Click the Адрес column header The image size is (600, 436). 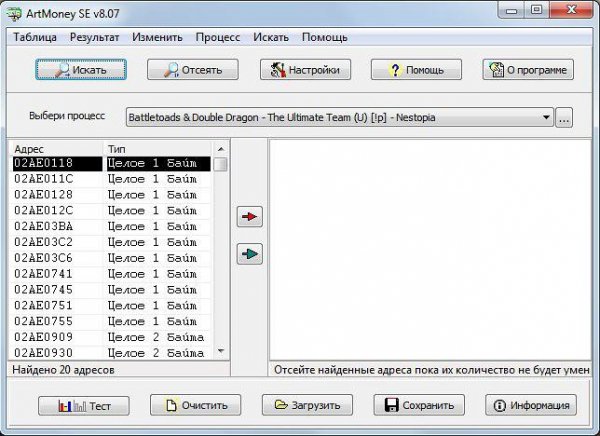tap(57, 149)
